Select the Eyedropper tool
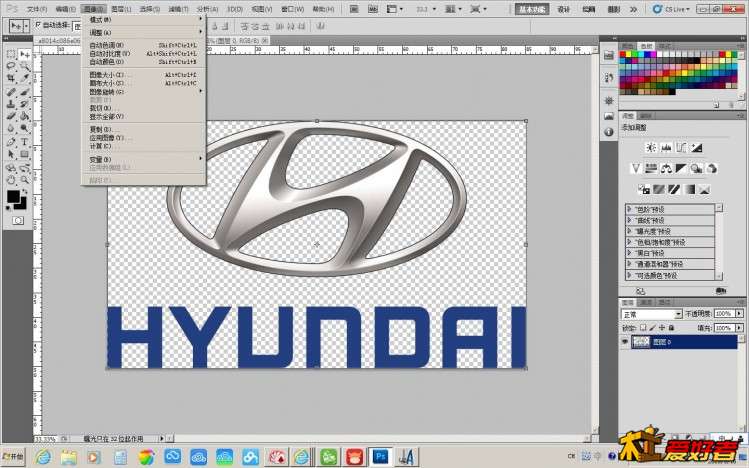This screenshot has width=749, height=468. tap(24, 79)
